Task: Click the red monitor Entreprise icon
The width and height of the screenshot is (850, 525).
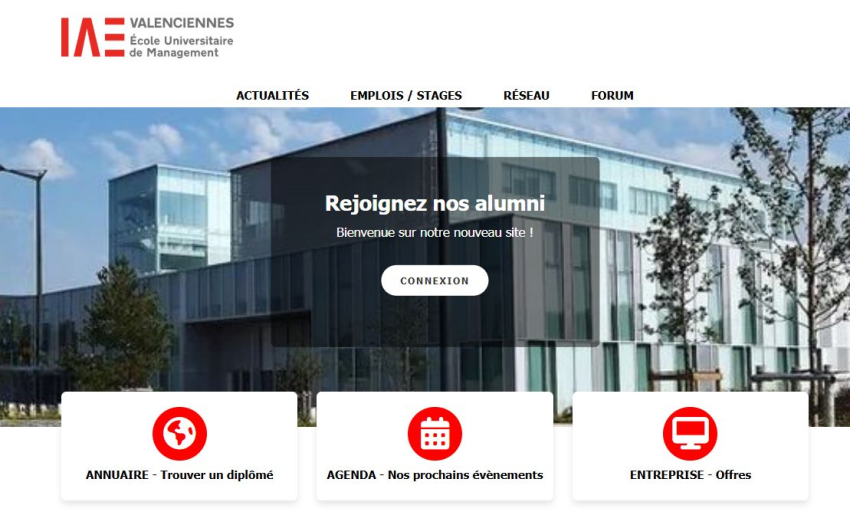Action: coord(690,434)
